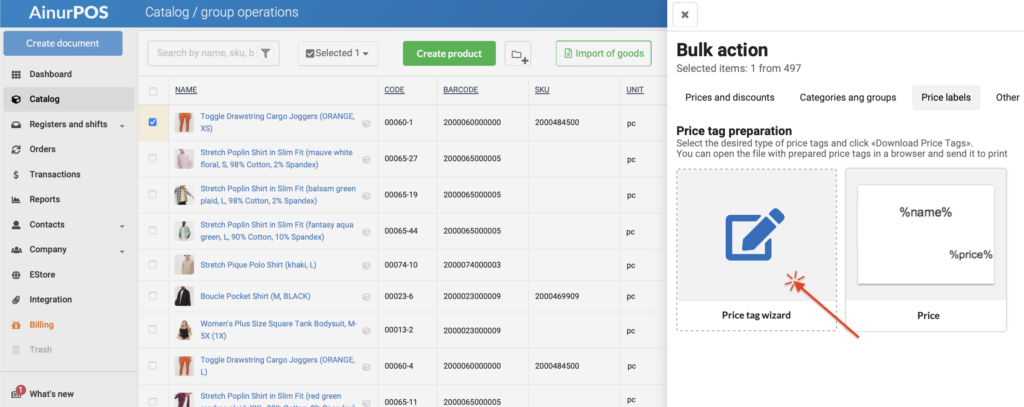Click the Orders refresh-arrows icon
The image size is (1024, 407).
coord(16,150)
